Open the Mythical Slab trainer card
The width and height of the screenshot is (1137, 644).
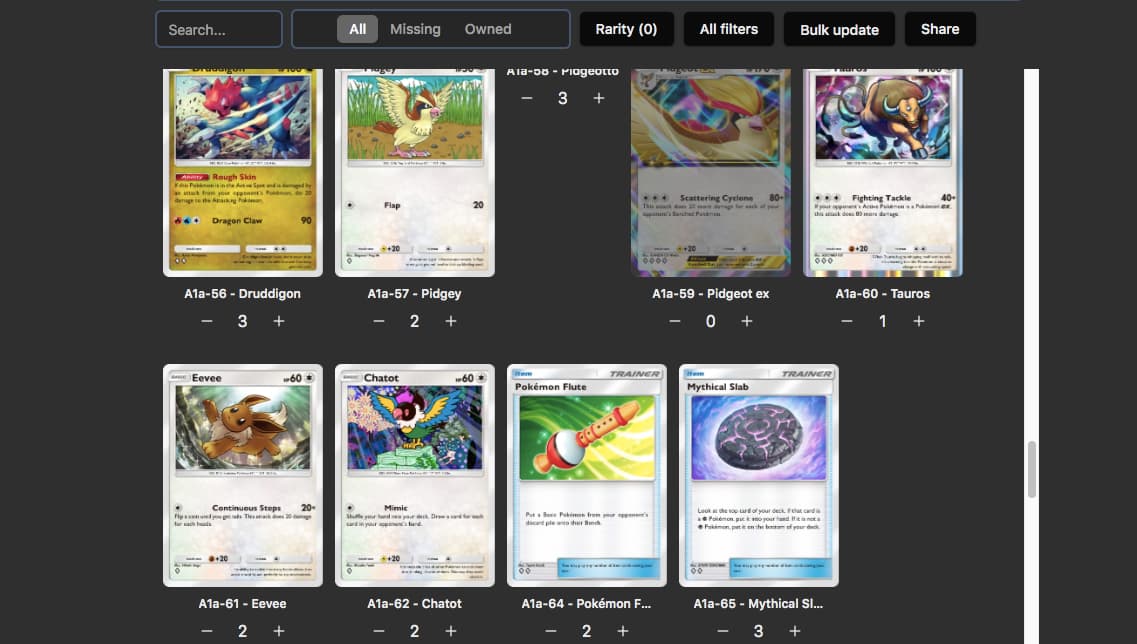click(759, 475)
